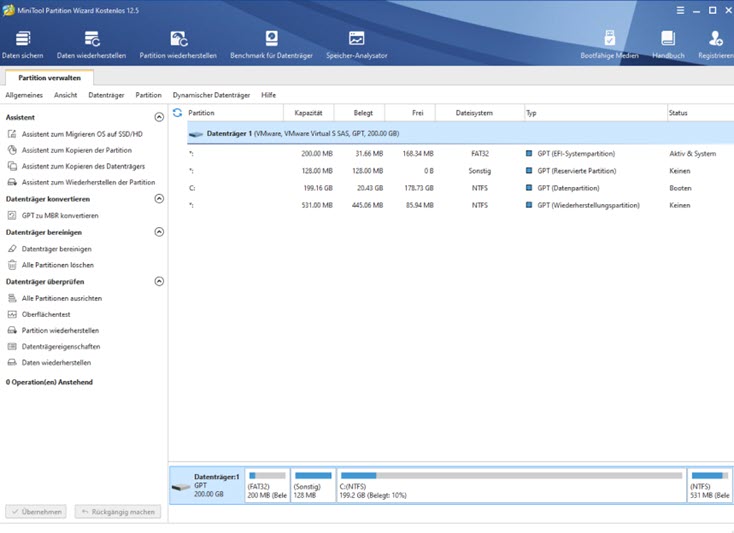Create Bootfähige Medien

609,45
